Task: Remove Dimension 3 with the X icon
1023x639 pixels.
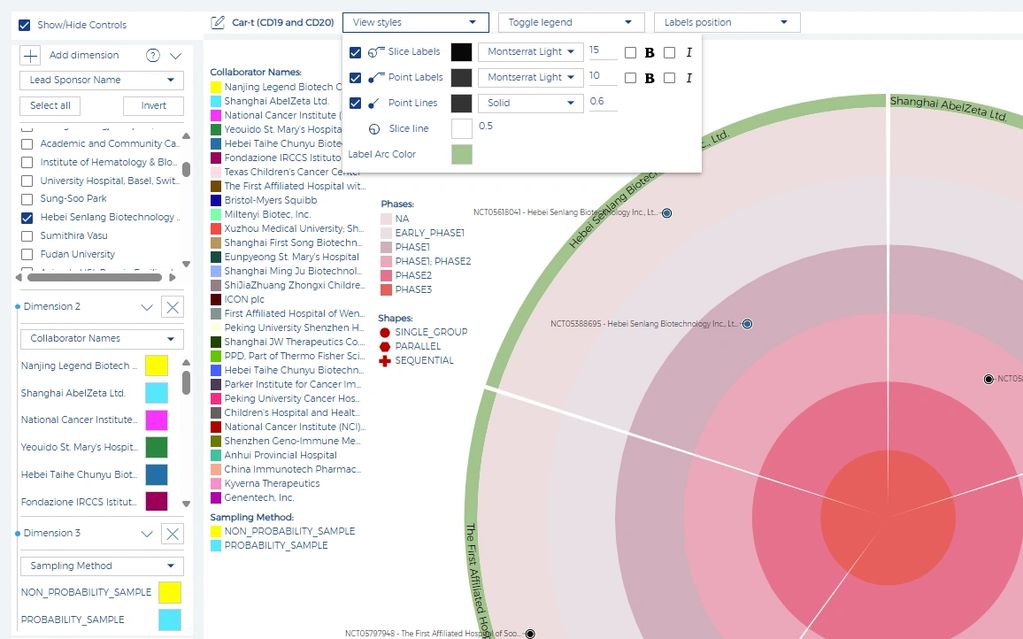Action: click(x=172, y=534)
